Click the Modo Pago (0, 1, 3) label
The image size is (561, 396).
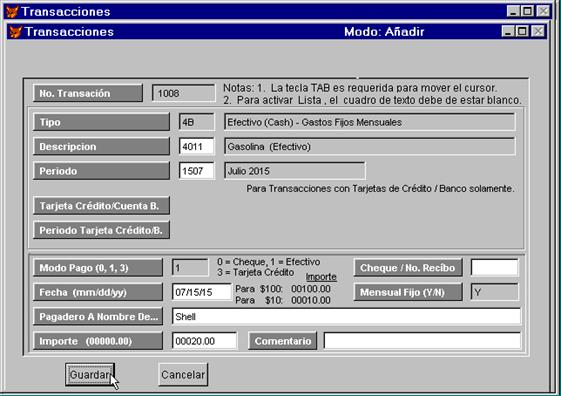(98, 268)
